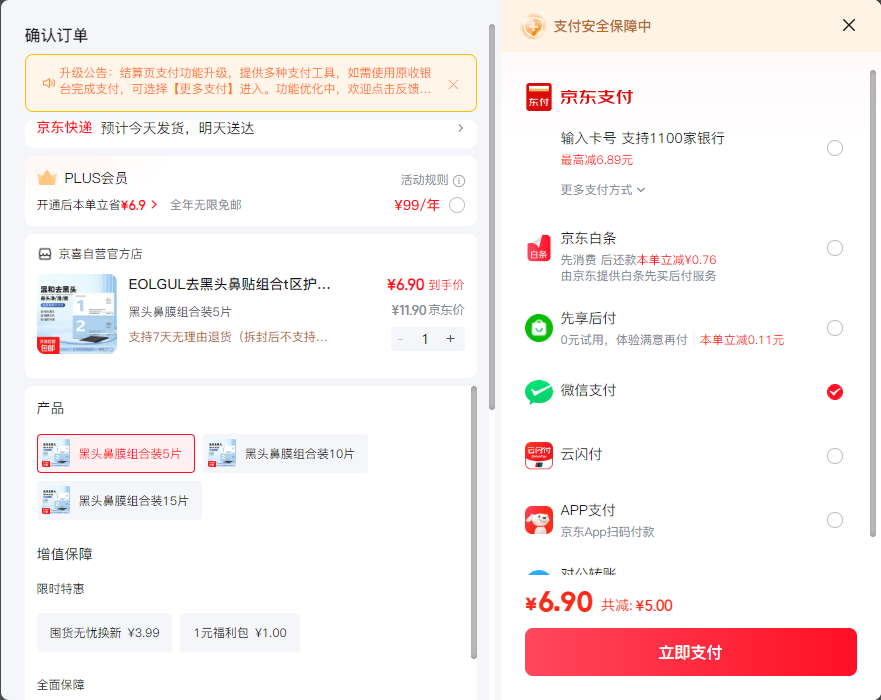Click 本单立减¥0.76 promo text
This screenshot has width=881, height=700.
676,260
